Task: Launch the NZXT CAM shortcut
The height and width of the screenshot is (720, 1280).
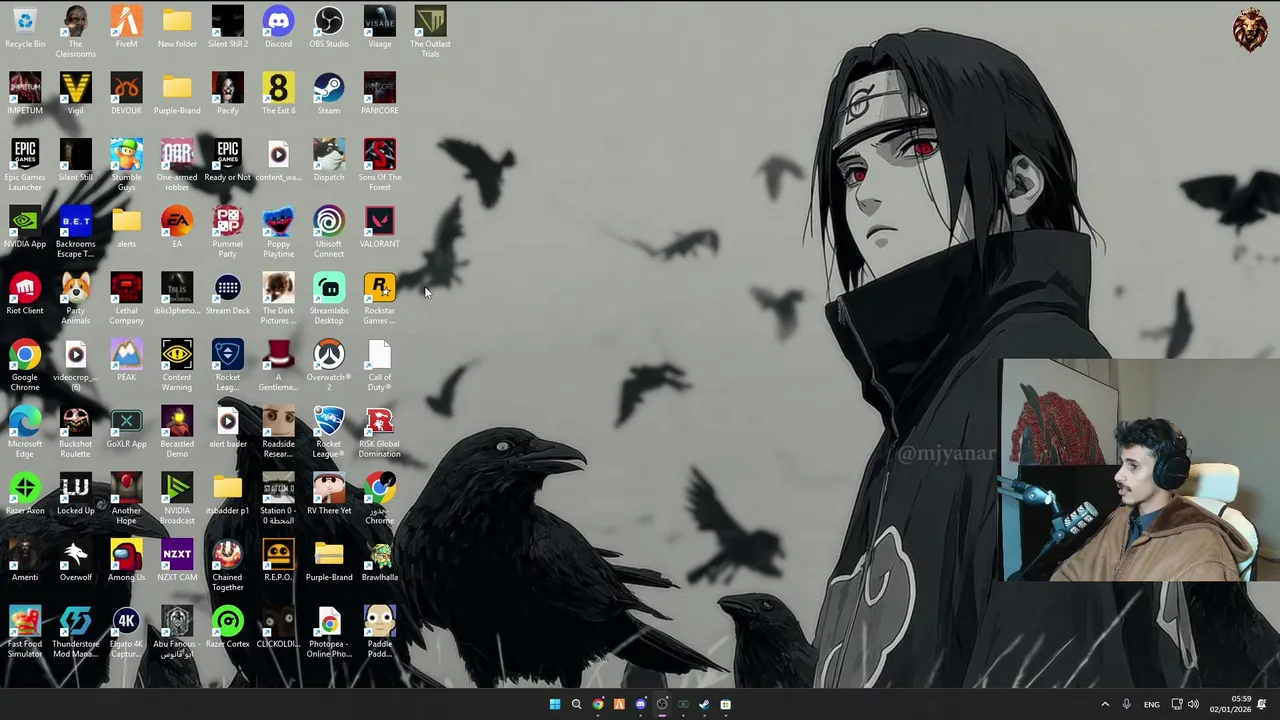Action: (177, 562)
